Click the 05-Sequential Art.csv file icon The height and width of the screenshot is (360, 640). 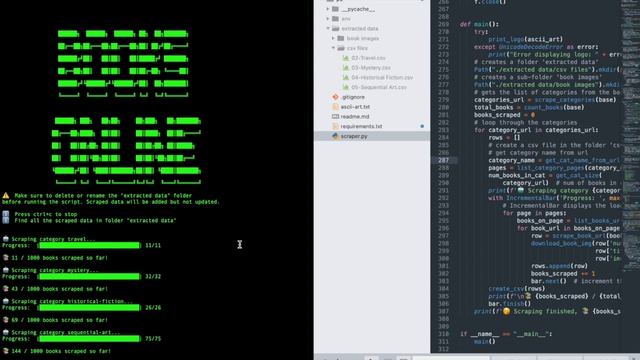346,87
